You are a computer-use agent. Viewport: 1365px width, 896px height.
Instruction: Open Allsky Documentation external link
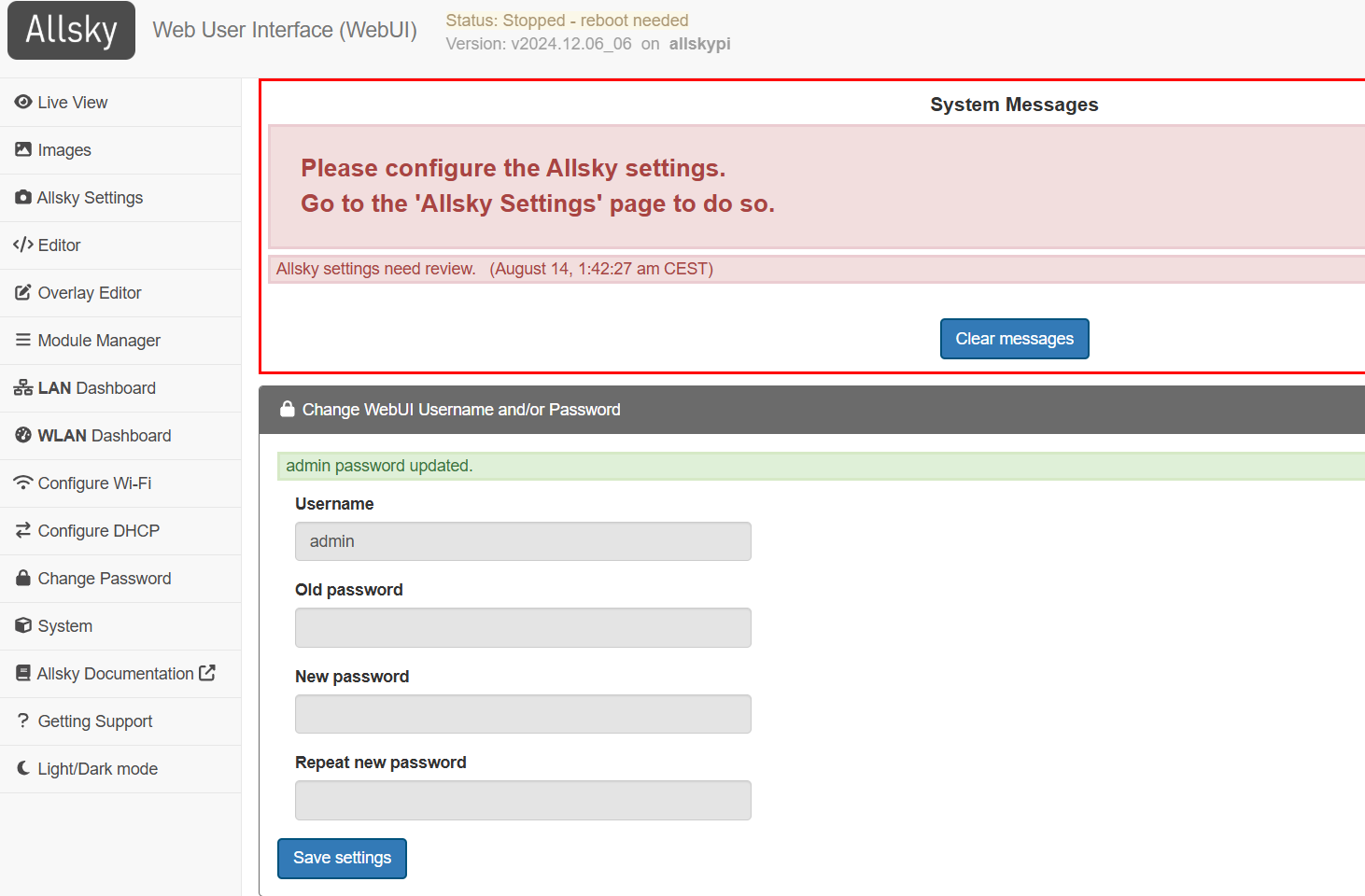(115, 674)
